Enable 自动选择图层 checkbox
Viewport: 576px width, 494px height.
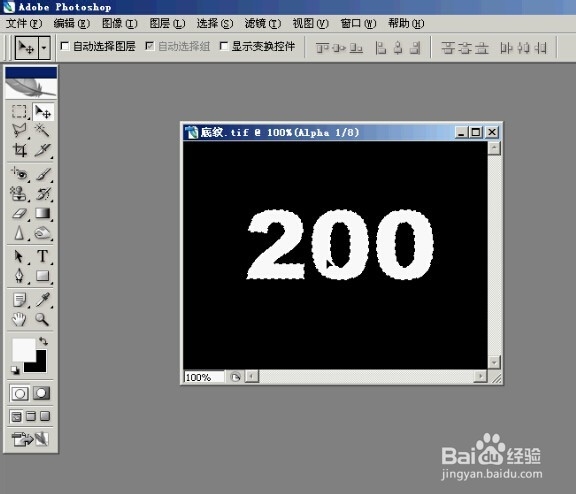point(65,46)
